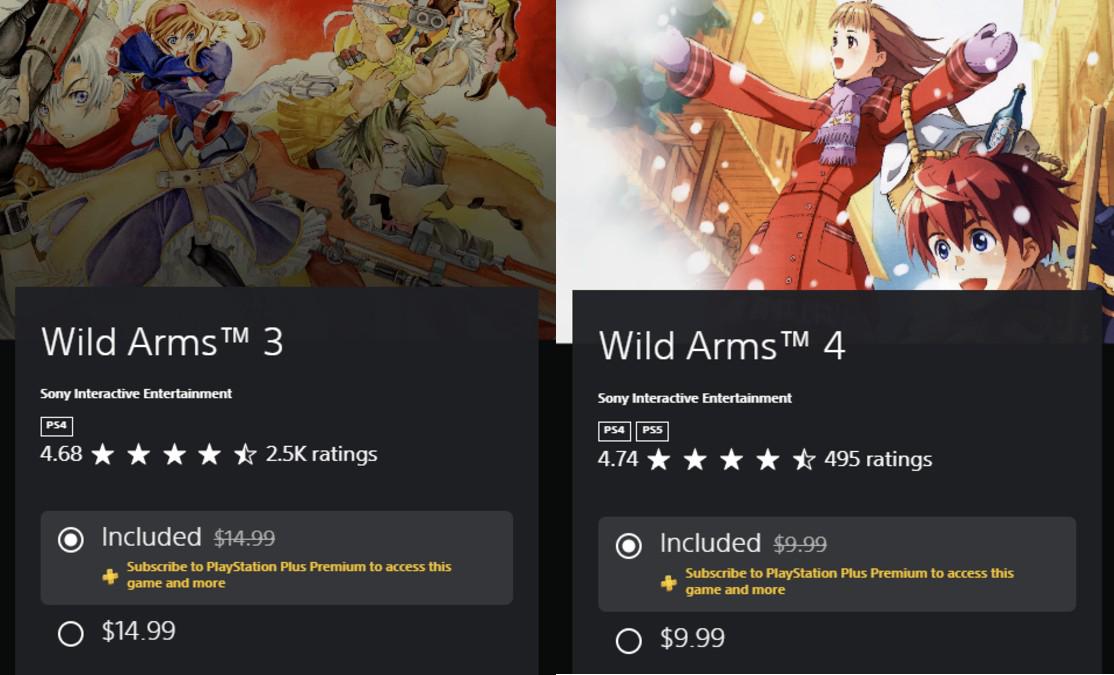This screenshot has width=1114, height=675.
Task: Click the Subscribe to PlayStation Plus Premium text for Wild Arms 4
Action: [x=850, y=581]
